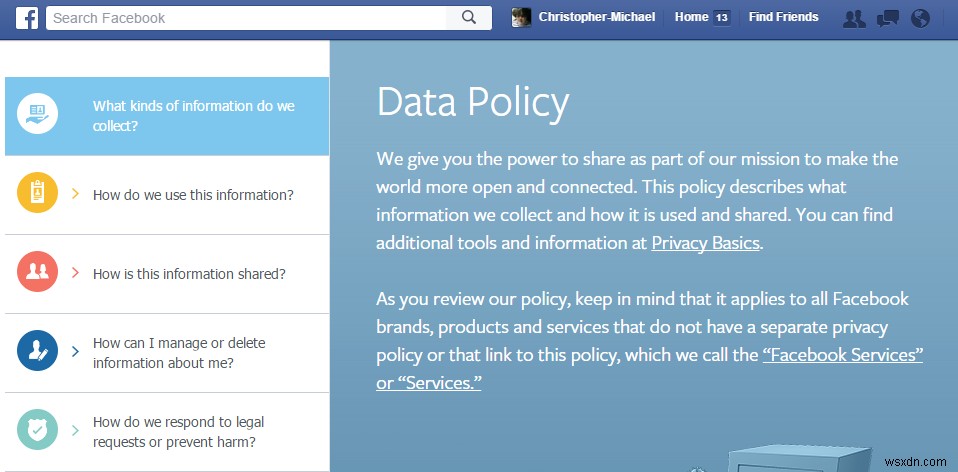
Task: Expand chevron beside "How is this information shared?"
Action: click(x=76, y=273)
